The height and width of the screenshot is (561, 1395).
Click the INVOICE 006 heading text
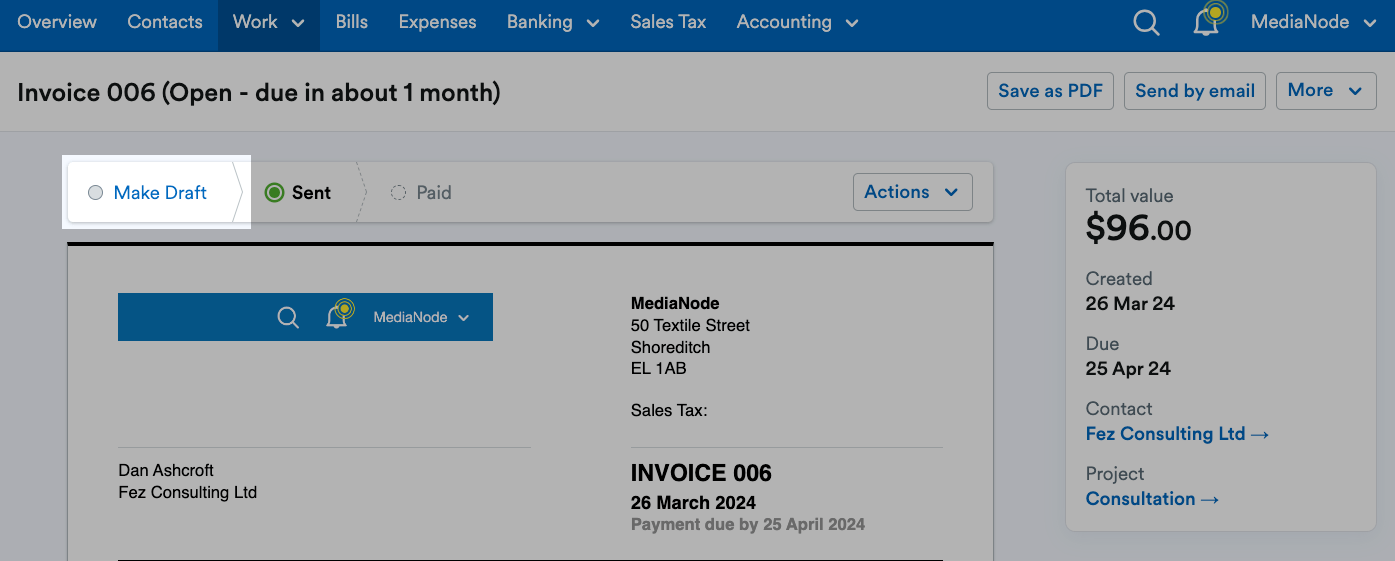(701, 473)
